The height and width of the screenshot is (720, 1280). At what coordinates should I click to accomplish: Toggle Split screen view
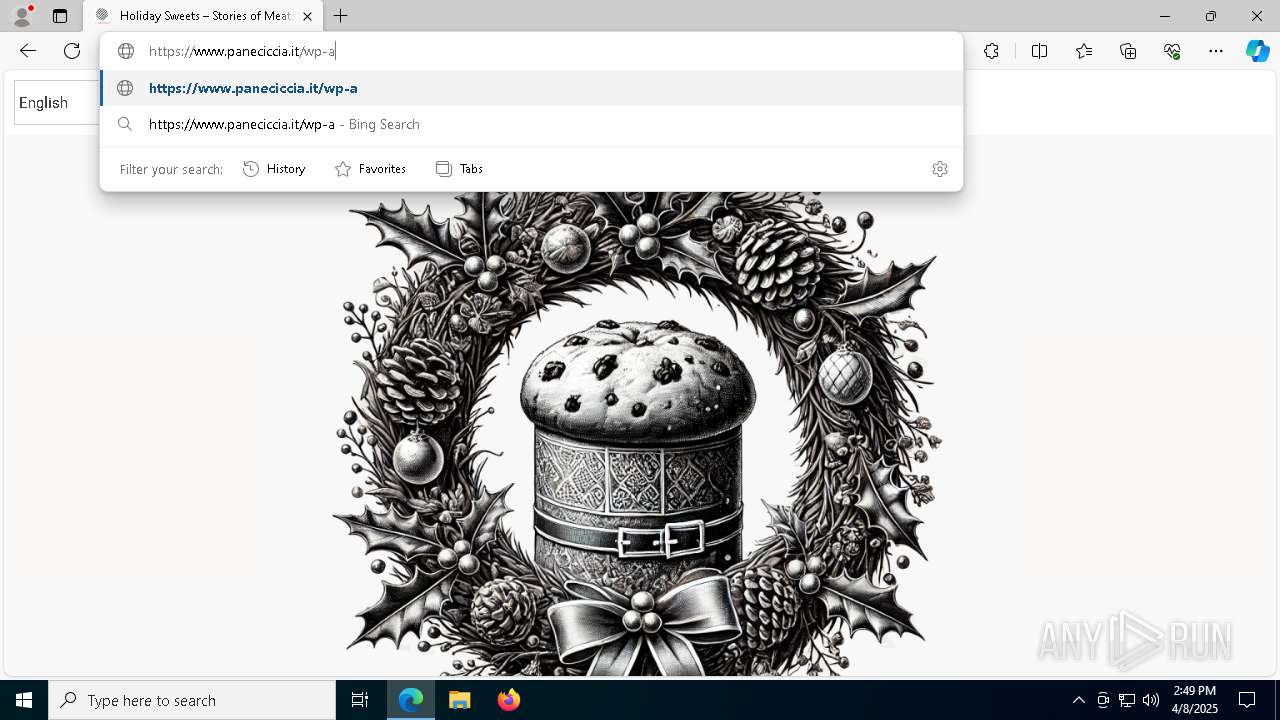point(1039,51)
